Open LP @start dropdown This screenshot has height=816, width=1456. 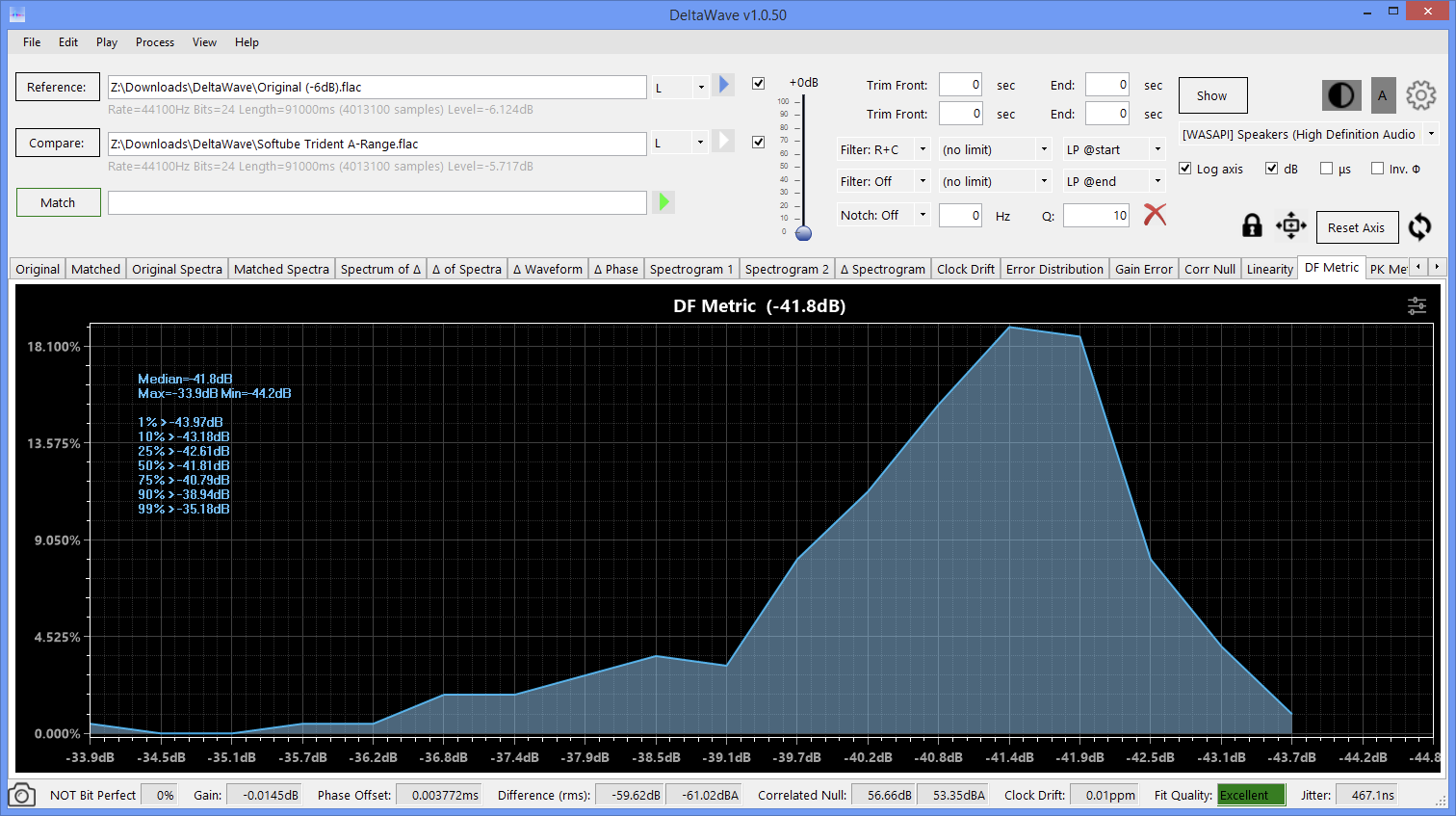pos(1114,149)
